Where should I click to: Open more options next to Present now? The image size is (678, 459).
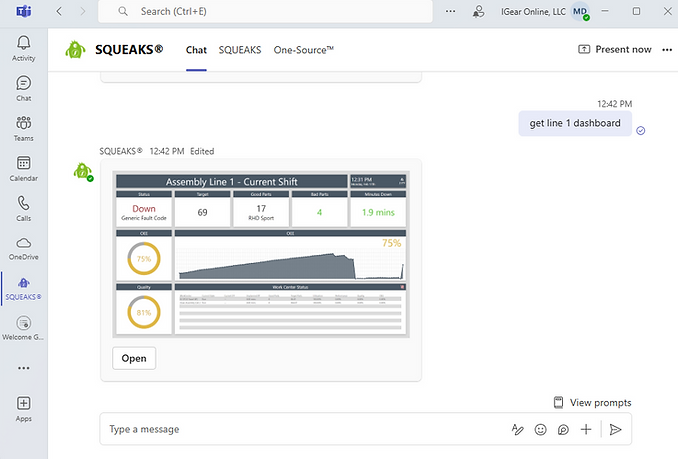(x=667, y=49)
